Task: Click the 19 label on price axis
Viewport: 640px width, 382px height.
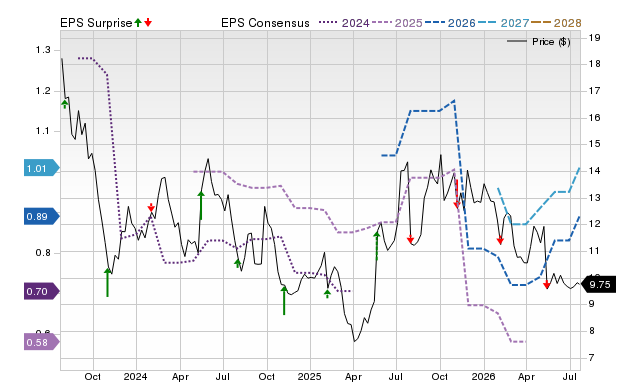Action: pyautogui.click(x=594, y=38)
